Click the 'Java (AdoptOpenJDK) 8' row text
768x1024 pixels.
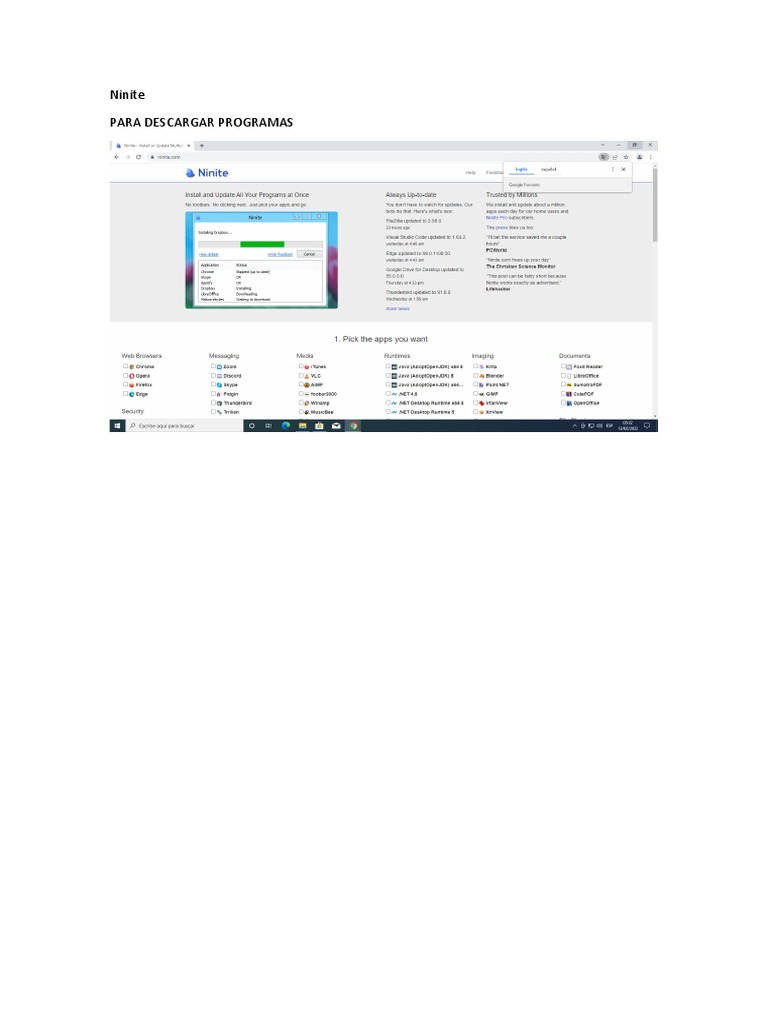426,376
